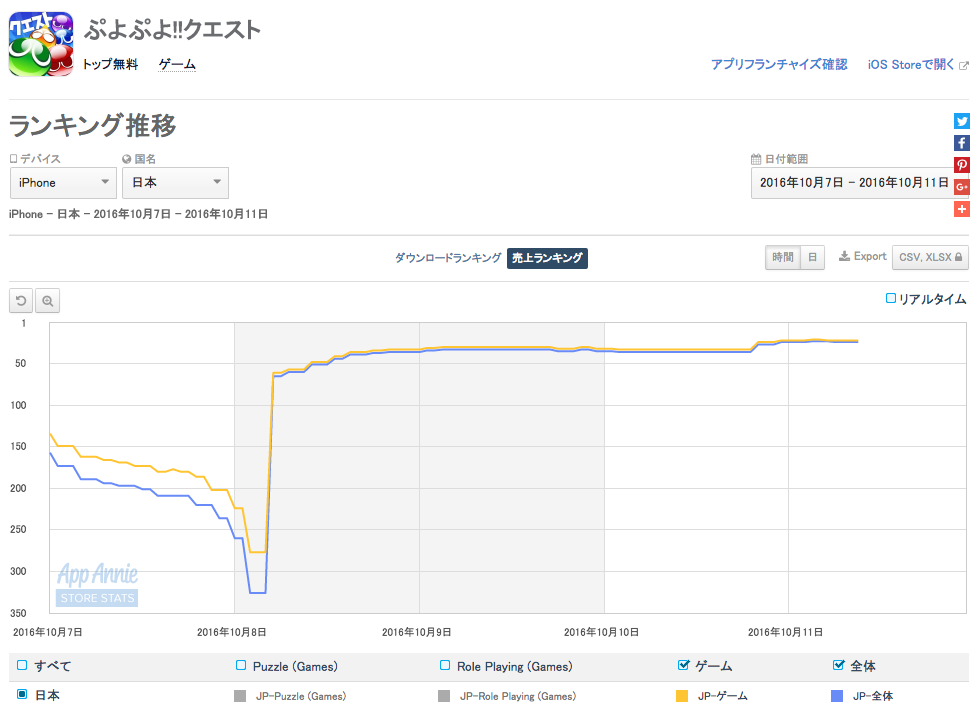Viewport: 977px width, 707px height.
Task: Reset the chart zoom with undo icon
Action: click(21, 301)
